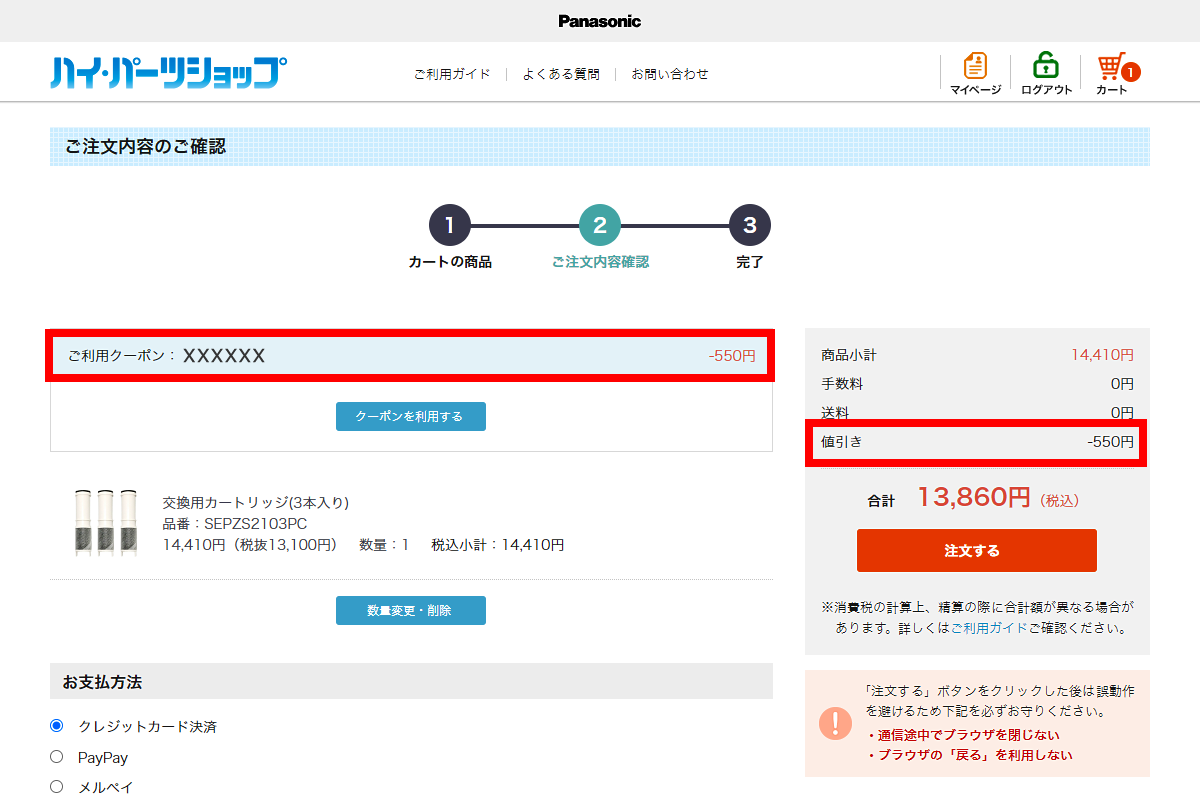Open the shopping cart icon

coord(1112,67)
